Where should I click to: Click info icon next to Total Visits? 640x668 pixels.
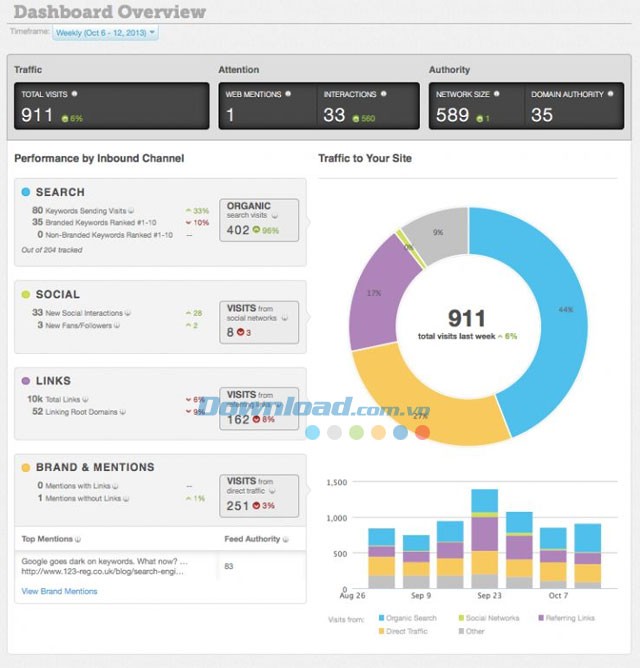(74, 94)
